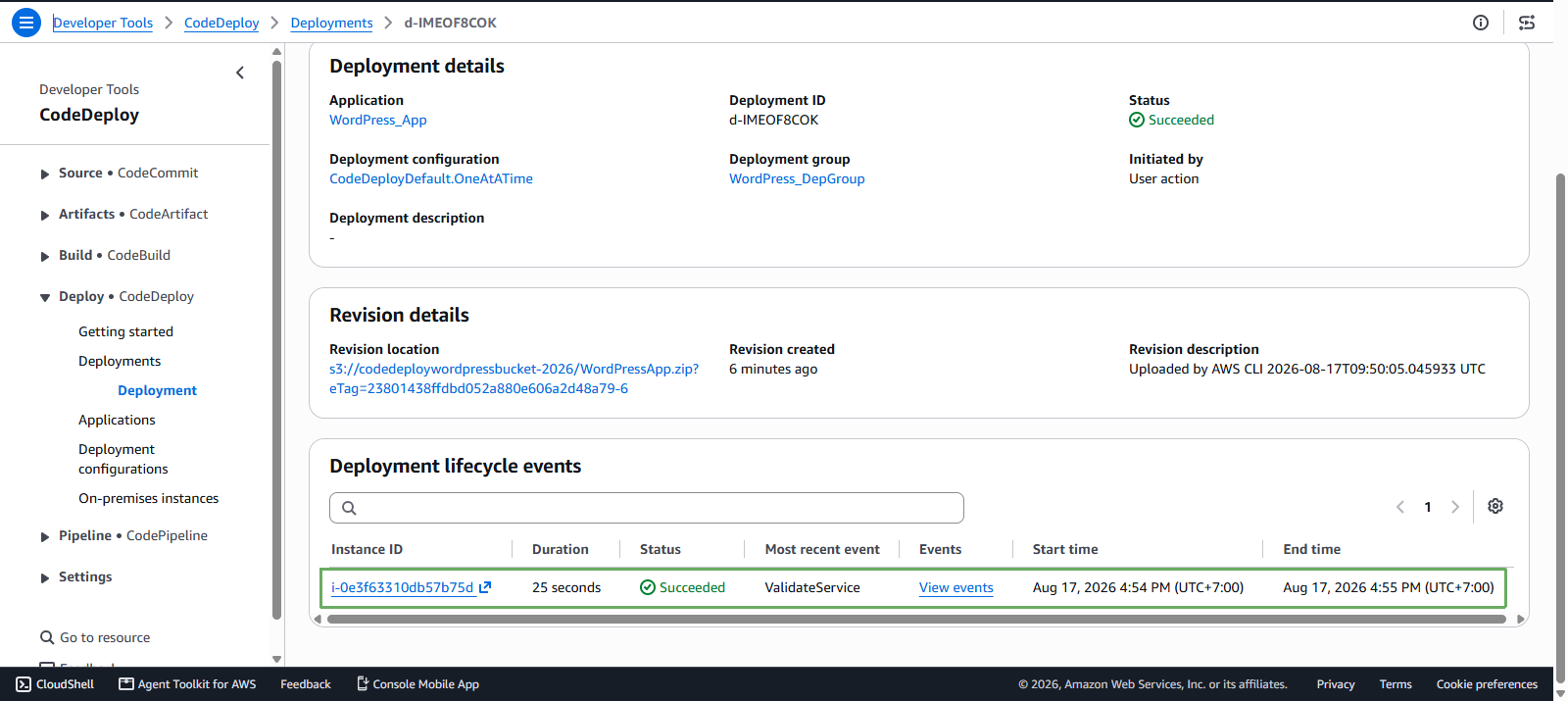The image size is (1568, 701).
Task: Click the sidebar vertical scrollbar
Action: (276, 339)
